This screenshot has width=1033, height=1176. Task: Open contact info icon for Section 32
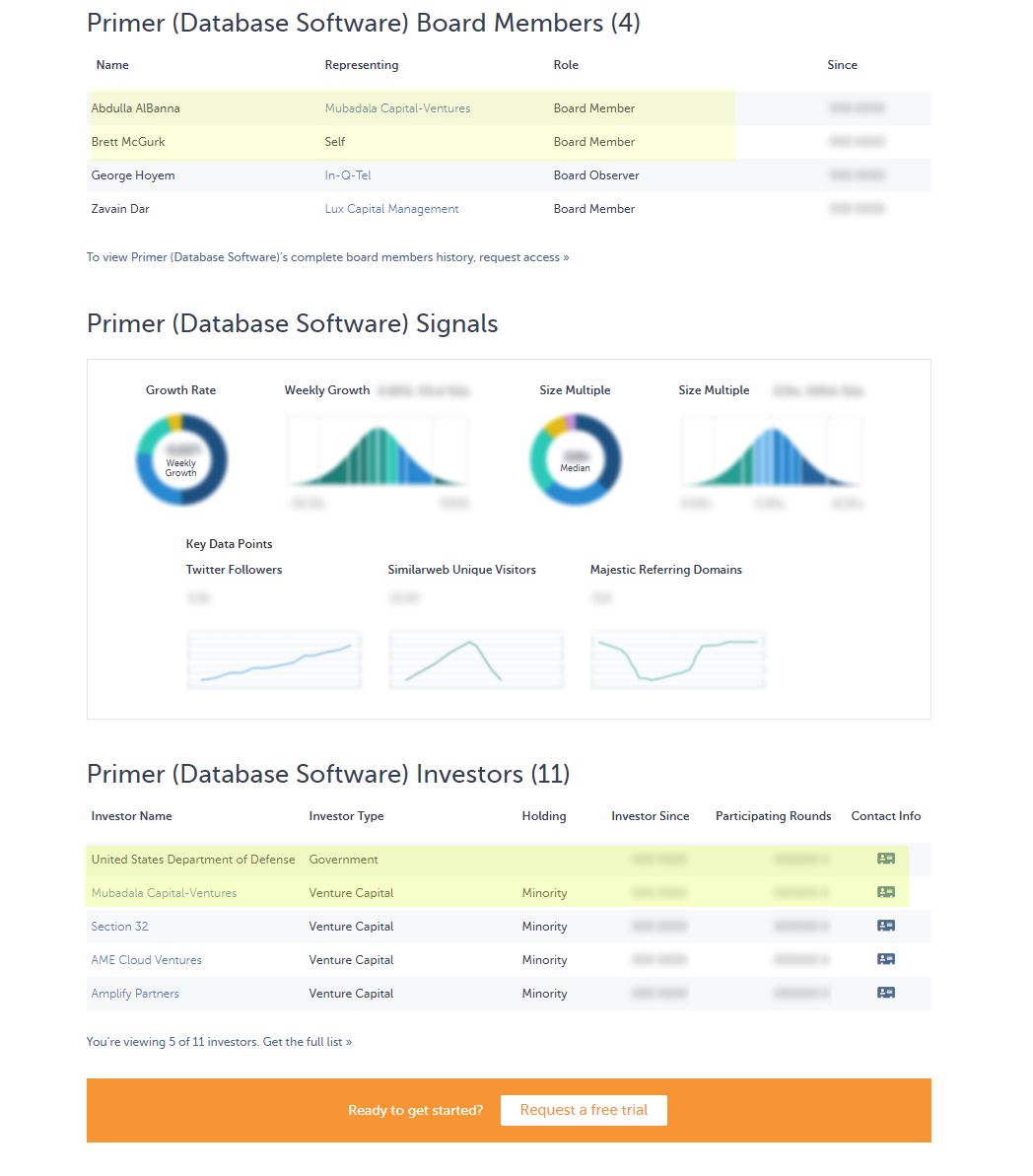point(885,926)
